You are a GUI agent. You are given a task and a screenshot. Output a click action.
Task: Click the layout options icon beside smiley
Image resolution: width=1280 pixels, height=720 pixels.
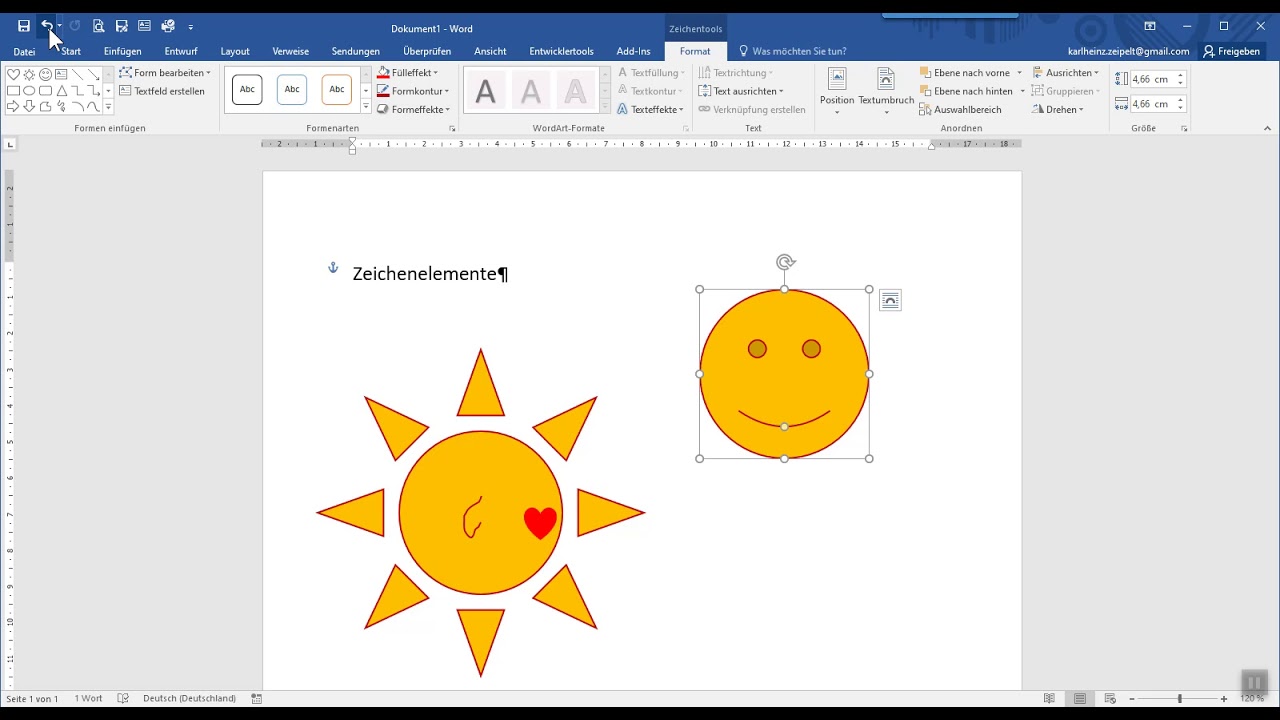point(890,301)
